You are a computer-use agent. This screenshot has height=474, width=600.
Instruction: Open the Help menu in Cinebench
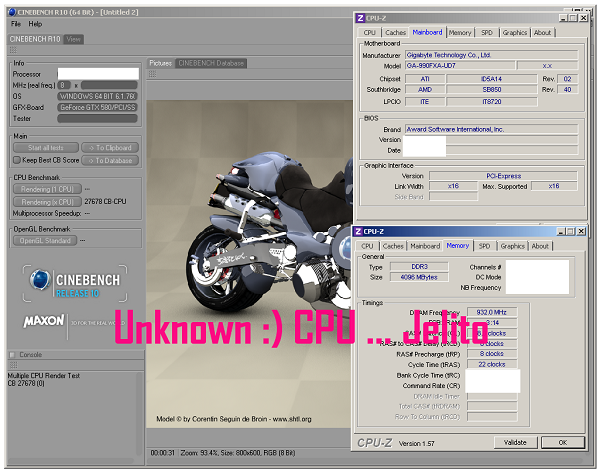tap(35, 24)
